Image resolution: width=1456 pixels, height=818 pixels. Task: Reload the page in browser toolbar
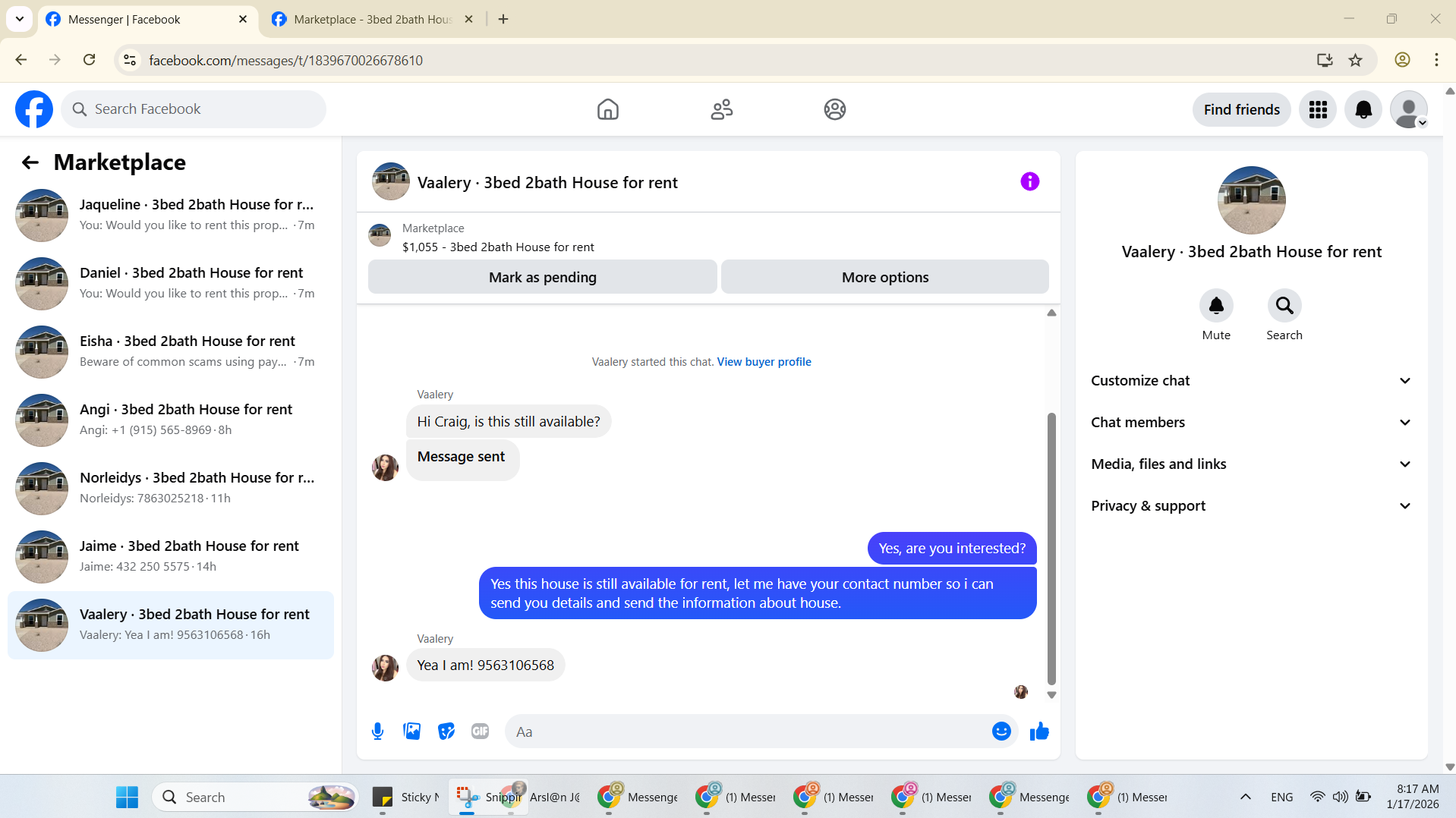pos(89,60)
